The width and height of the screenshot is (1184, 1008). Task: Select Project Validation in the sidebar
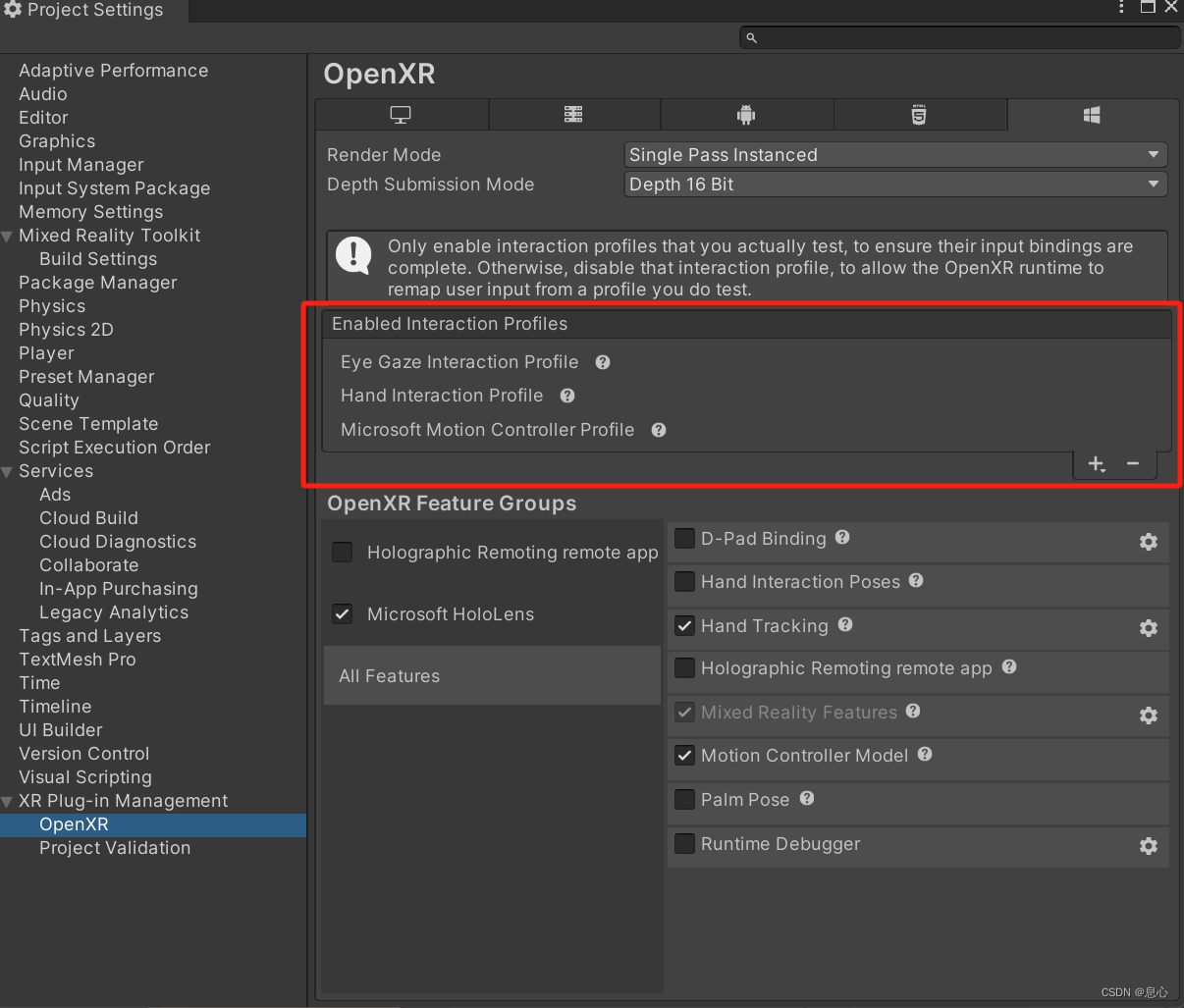tap(115, 848)
